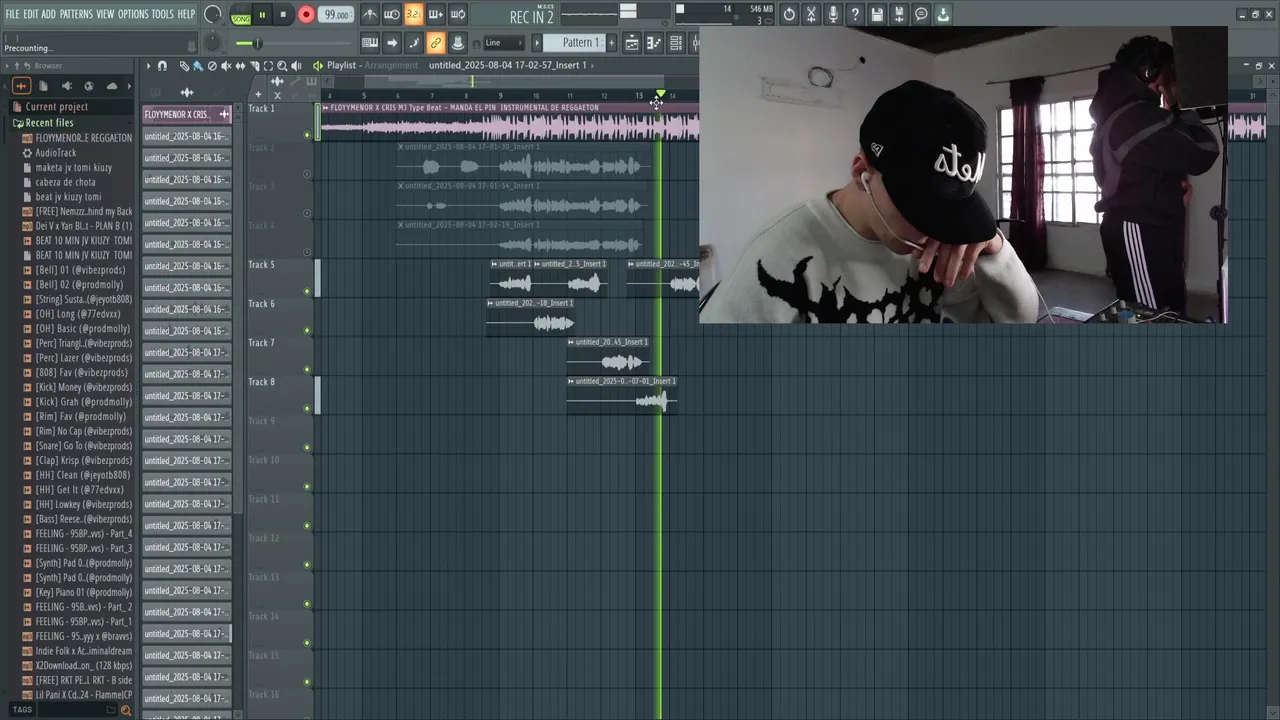Open 'AudioTrack' in Recent files

[56, 153]
